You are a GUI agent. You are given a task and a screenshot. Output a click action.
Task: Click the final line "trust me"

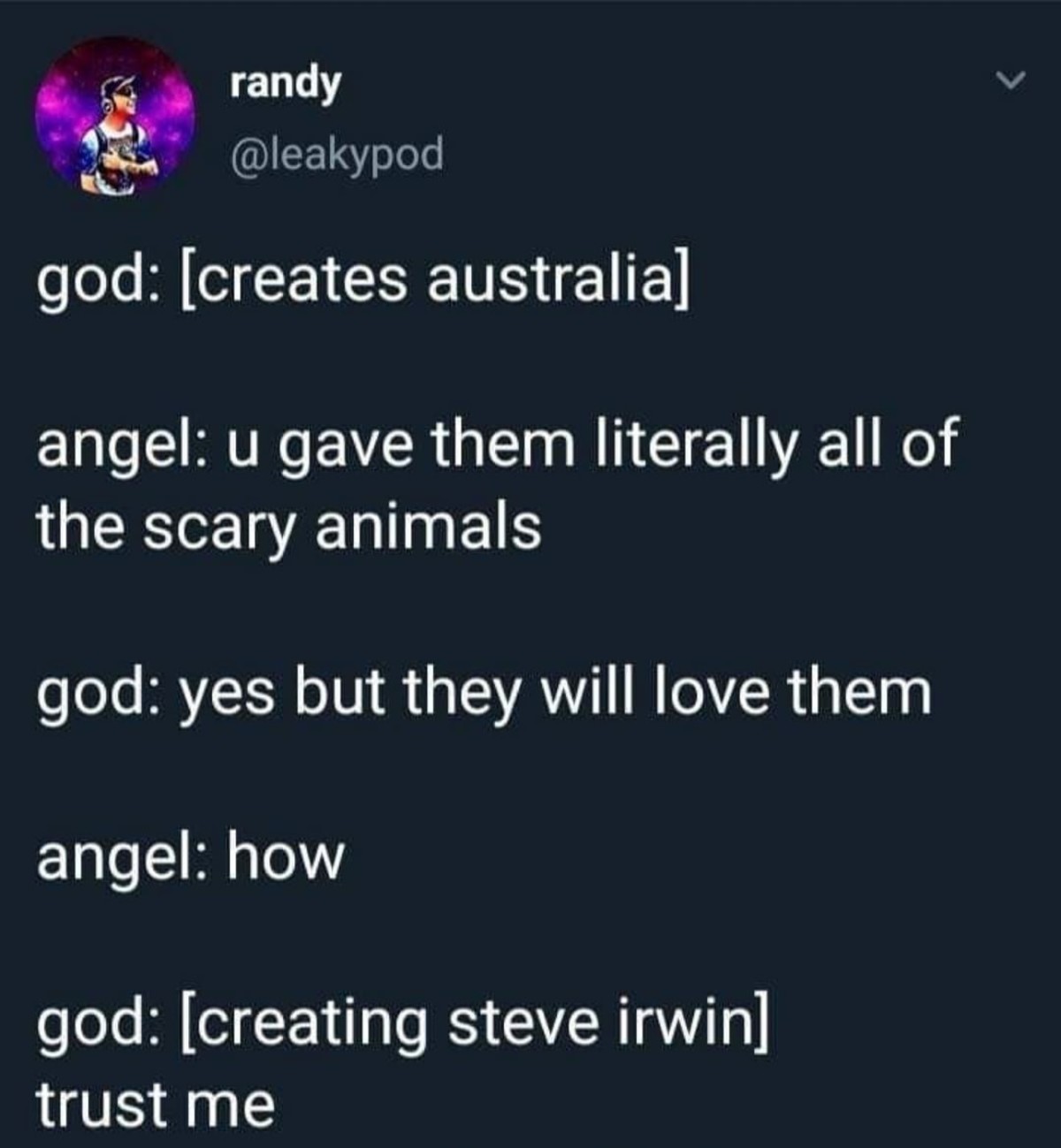(156, 1105)
